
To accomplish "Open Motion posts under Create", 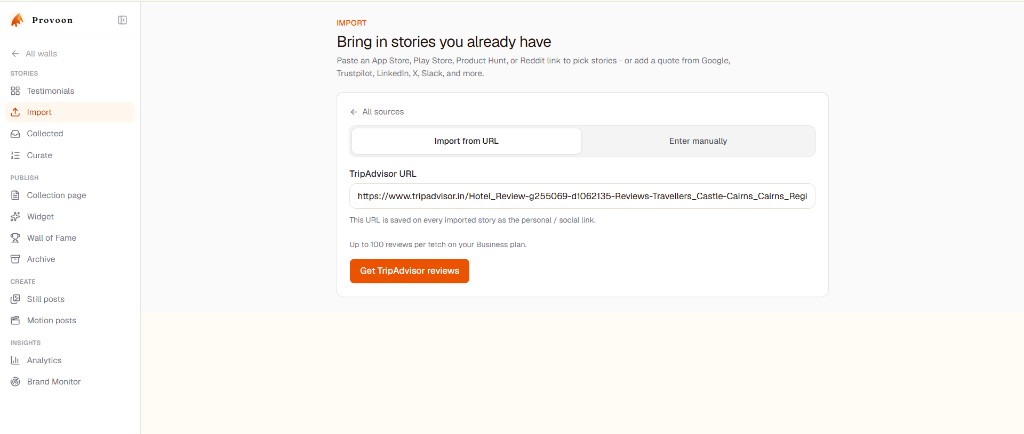I will click(x=70, y=320).
